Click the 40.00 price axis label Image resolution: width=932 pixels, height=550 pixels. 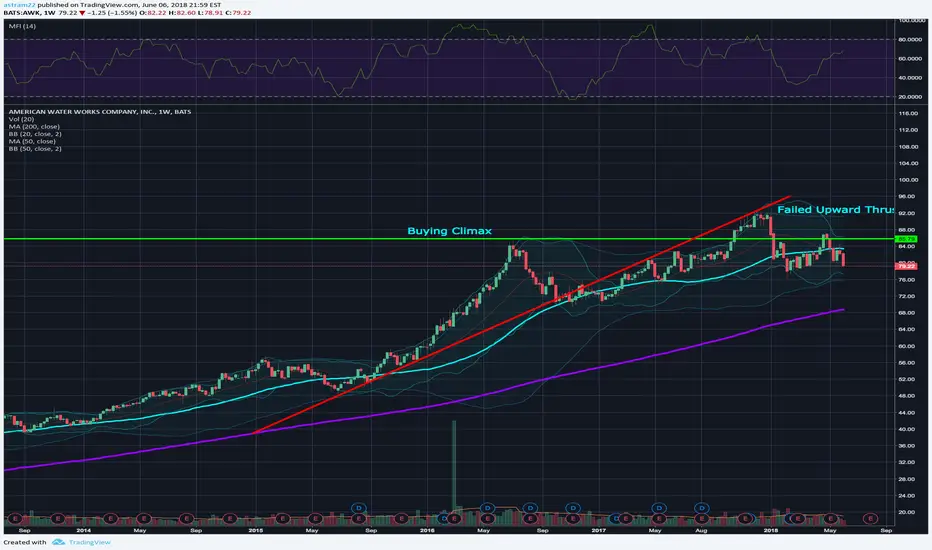[907, 429]
